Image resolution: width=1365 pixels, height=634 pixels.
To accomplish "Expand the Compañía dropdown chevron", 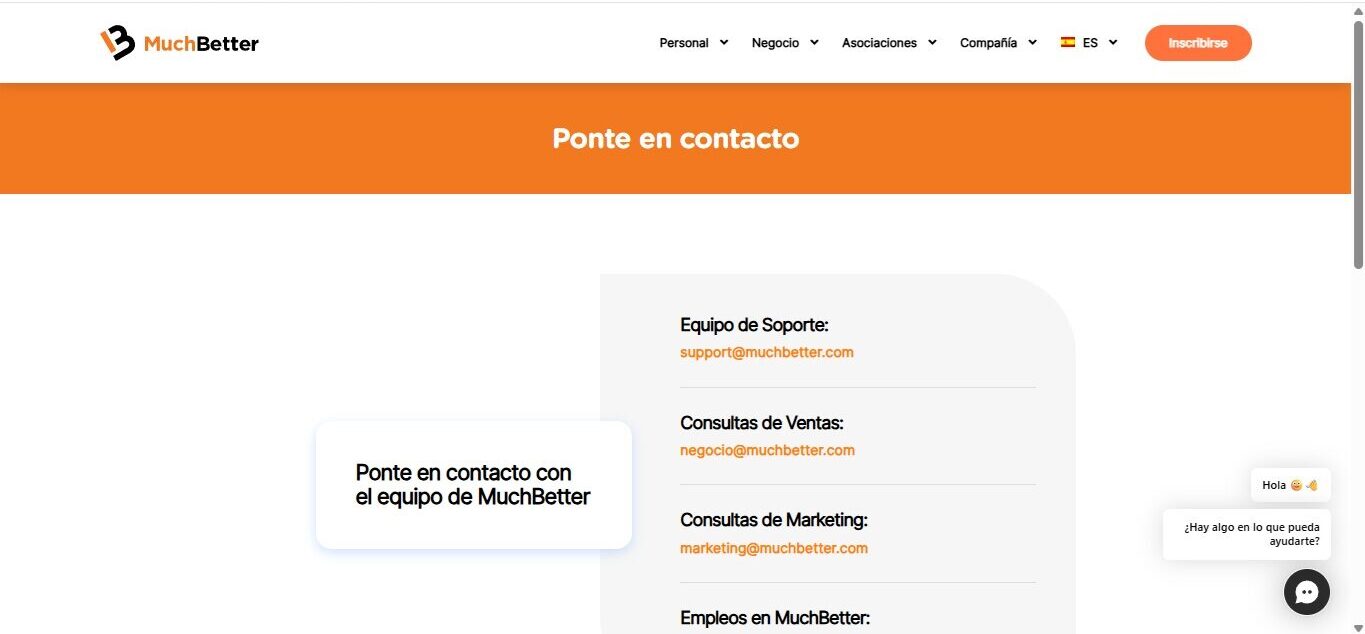I will click(1032, 42).
